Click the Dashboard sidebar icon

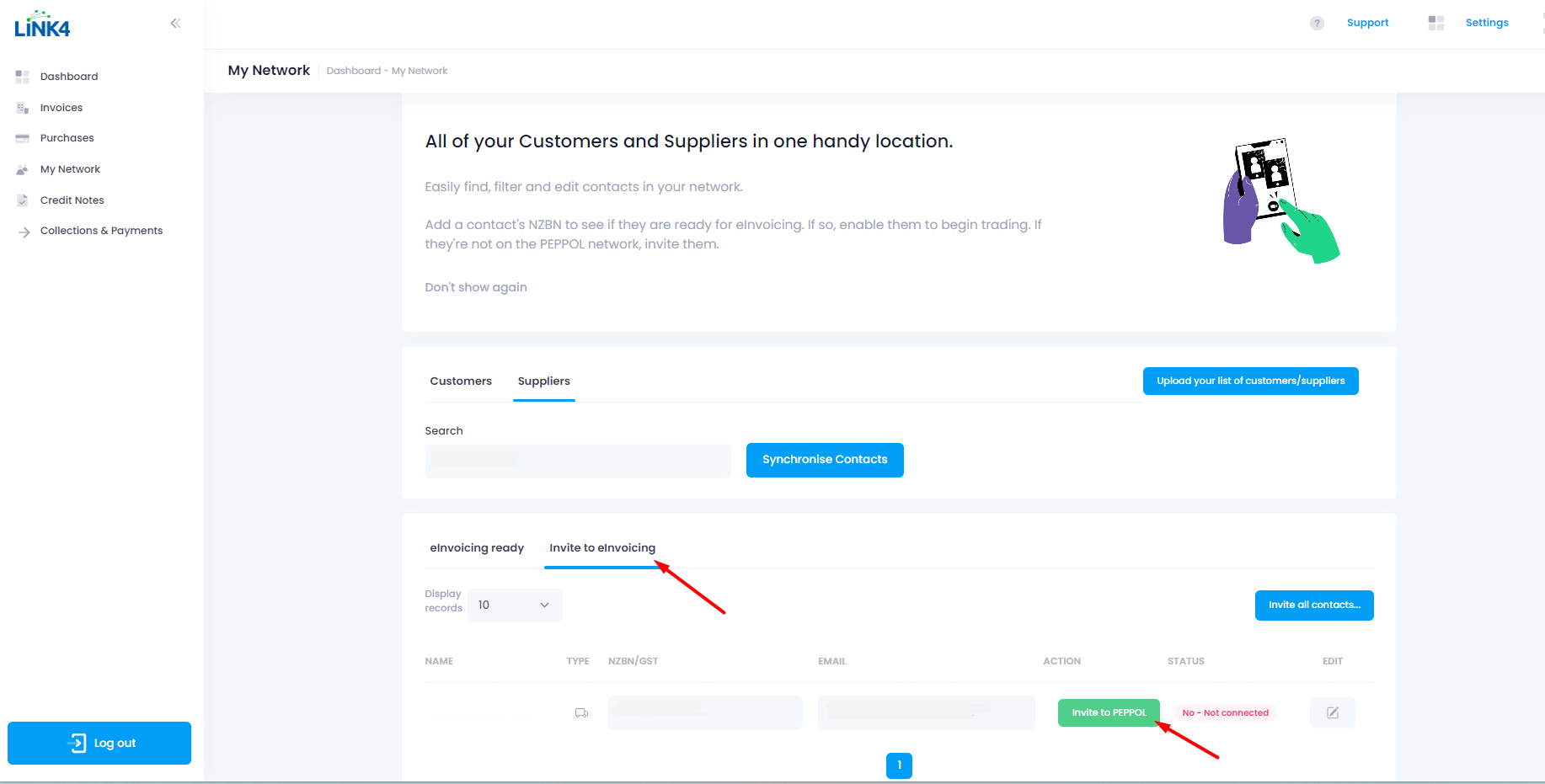[x=23, y=77]
